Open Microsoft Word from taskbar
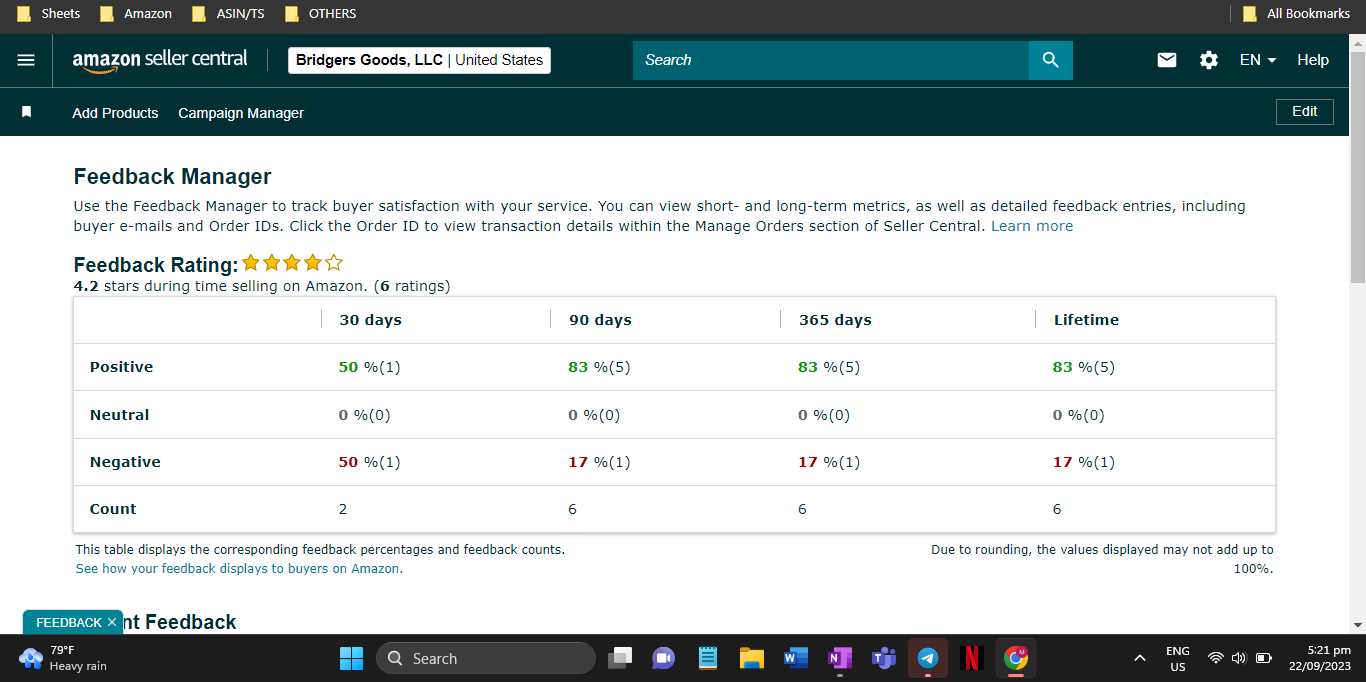Image resolution: width=1366 pixels, height=682 pixels. (795, 658)
